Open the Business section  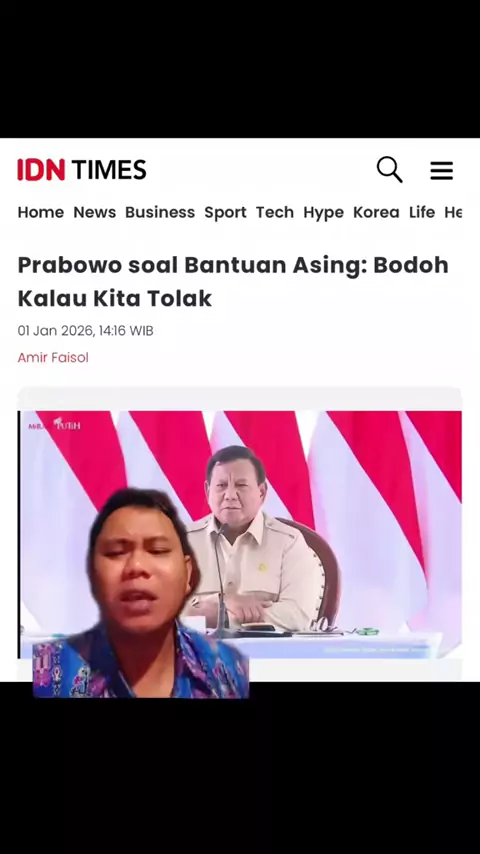(x=160, y=212)
